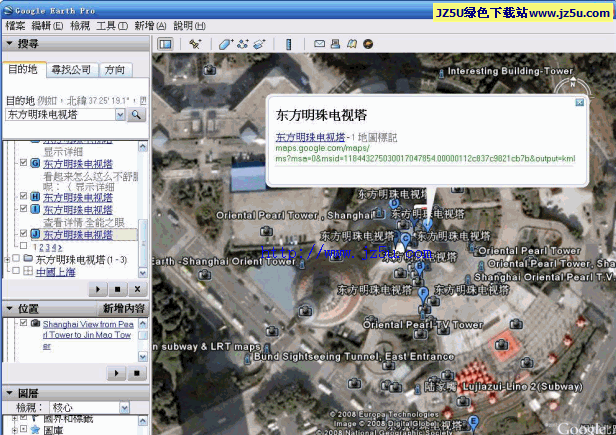This screenshot has width=616, height=435.
Task: Open the 編輯 menu
Action: point(47,26)
